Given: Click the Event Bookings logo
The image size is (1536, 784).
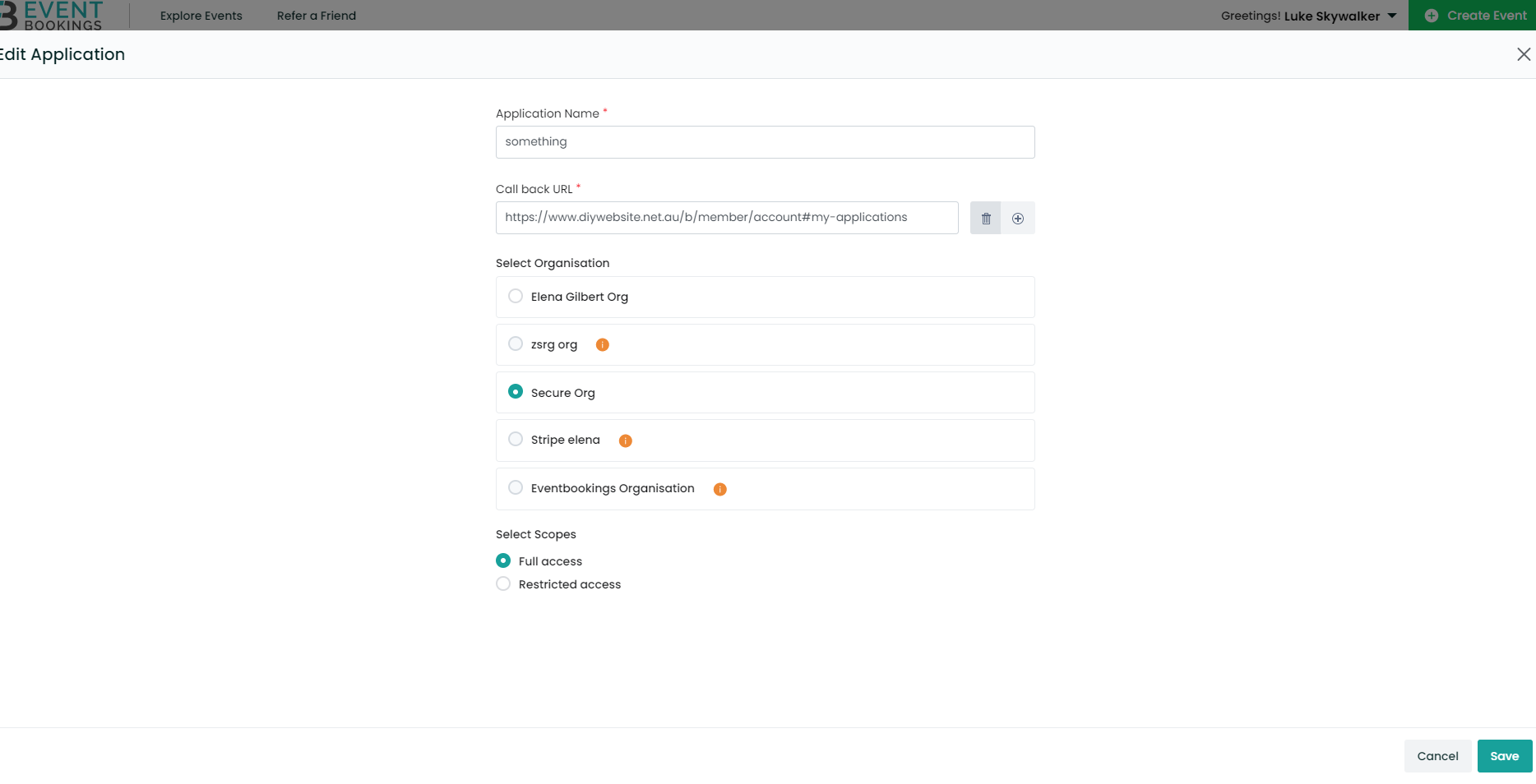Looking at the screenshot, I should [53, 15].
